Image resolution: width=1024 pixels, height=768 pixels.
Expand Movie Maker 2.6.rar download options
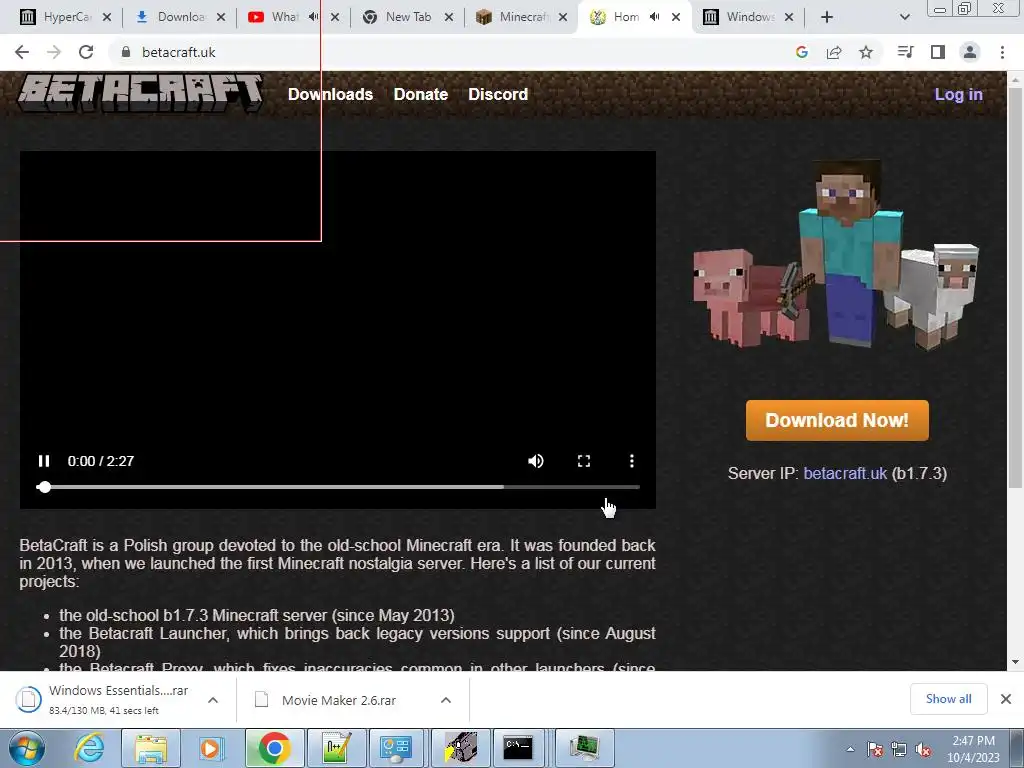coord(446,700)
